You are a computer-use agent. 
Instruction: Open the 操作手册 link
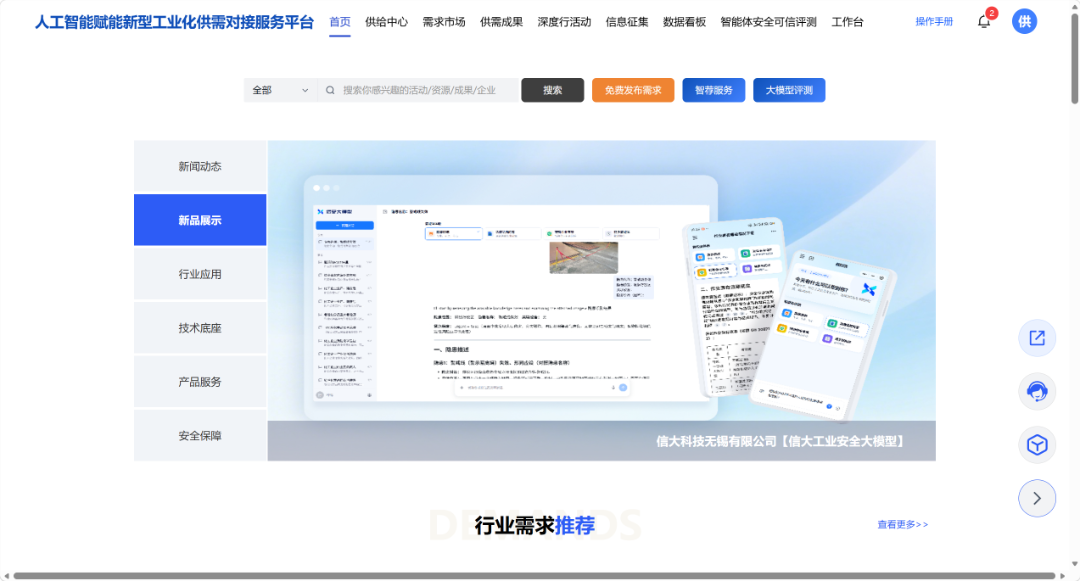coord(934,21)
